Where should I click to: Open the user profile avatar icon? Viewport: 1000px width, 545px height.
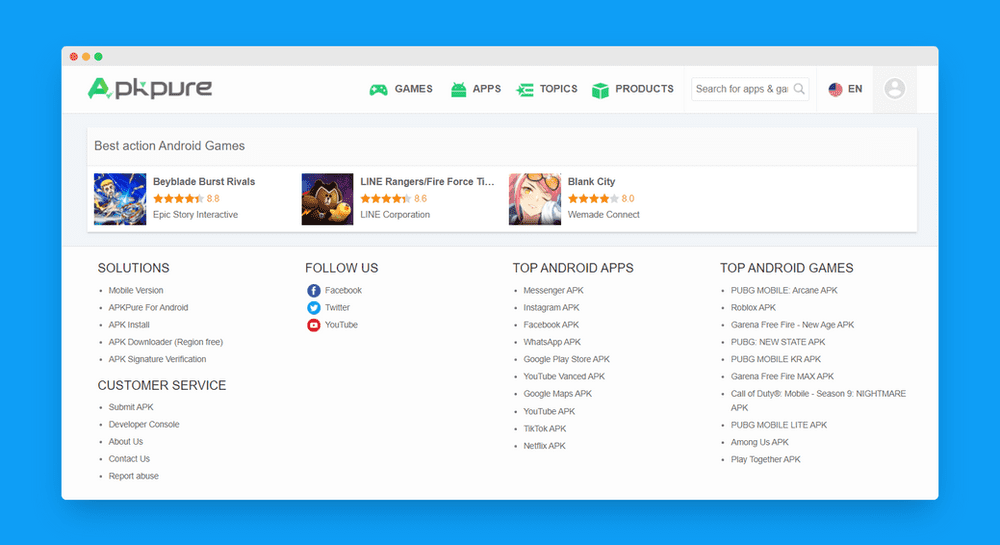tap(894, 89)
